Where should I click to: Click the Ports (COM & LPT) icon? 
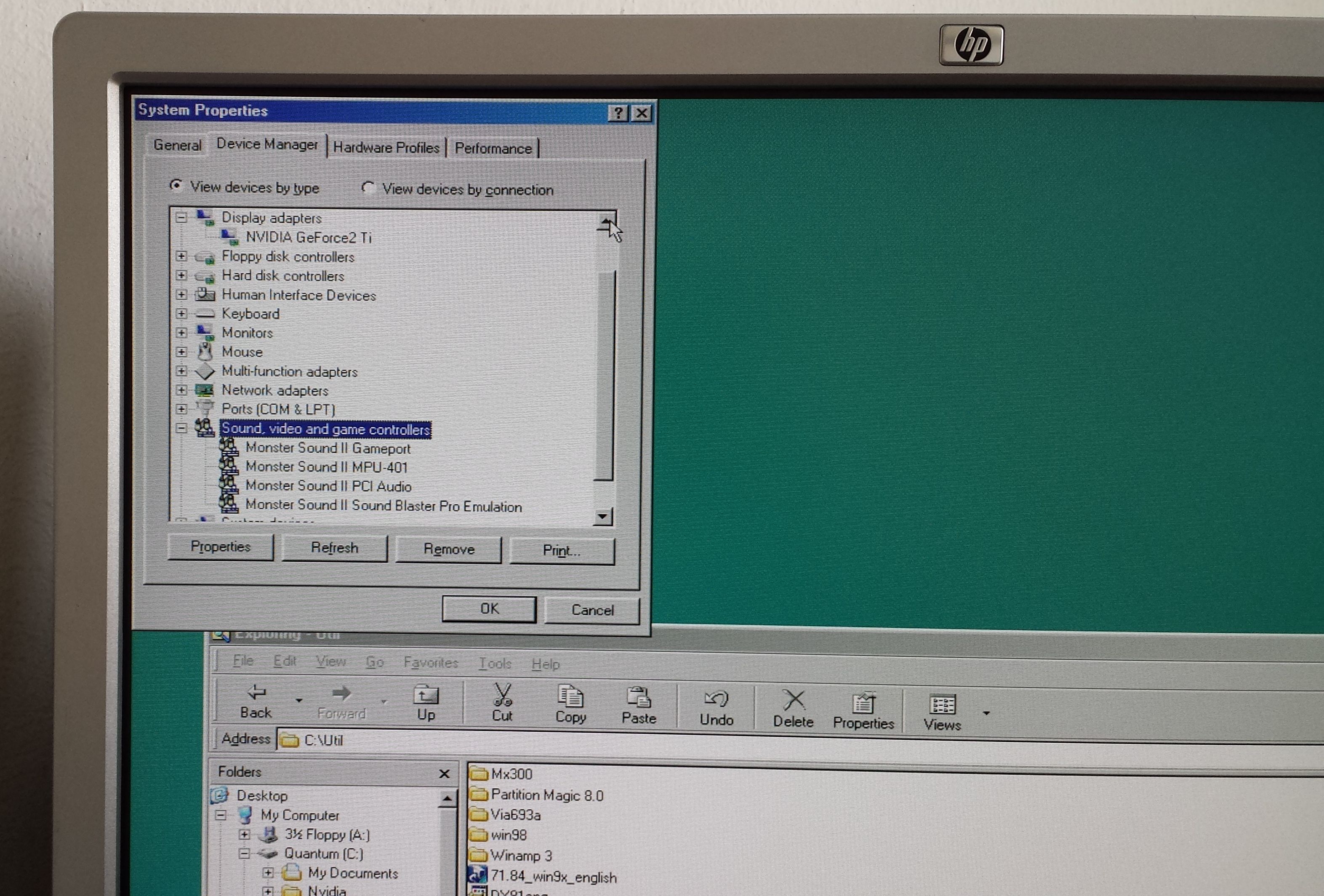pyautogui.click(x=205, y=408)
